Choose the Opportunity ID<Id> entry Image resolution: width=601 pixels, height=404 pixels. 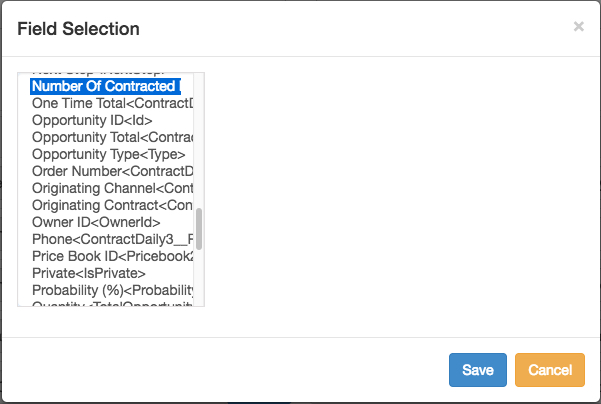[x=92, y=121]
